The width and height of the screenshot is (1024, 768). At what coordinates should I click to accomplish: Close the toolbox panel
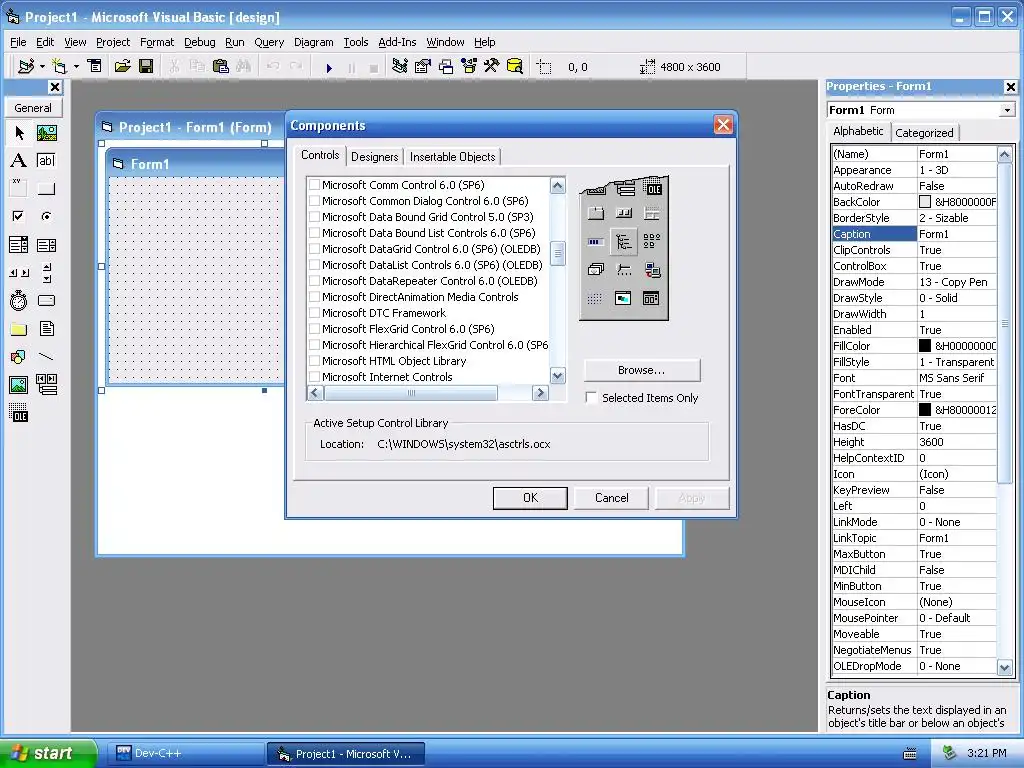click(x=55, y=87)
